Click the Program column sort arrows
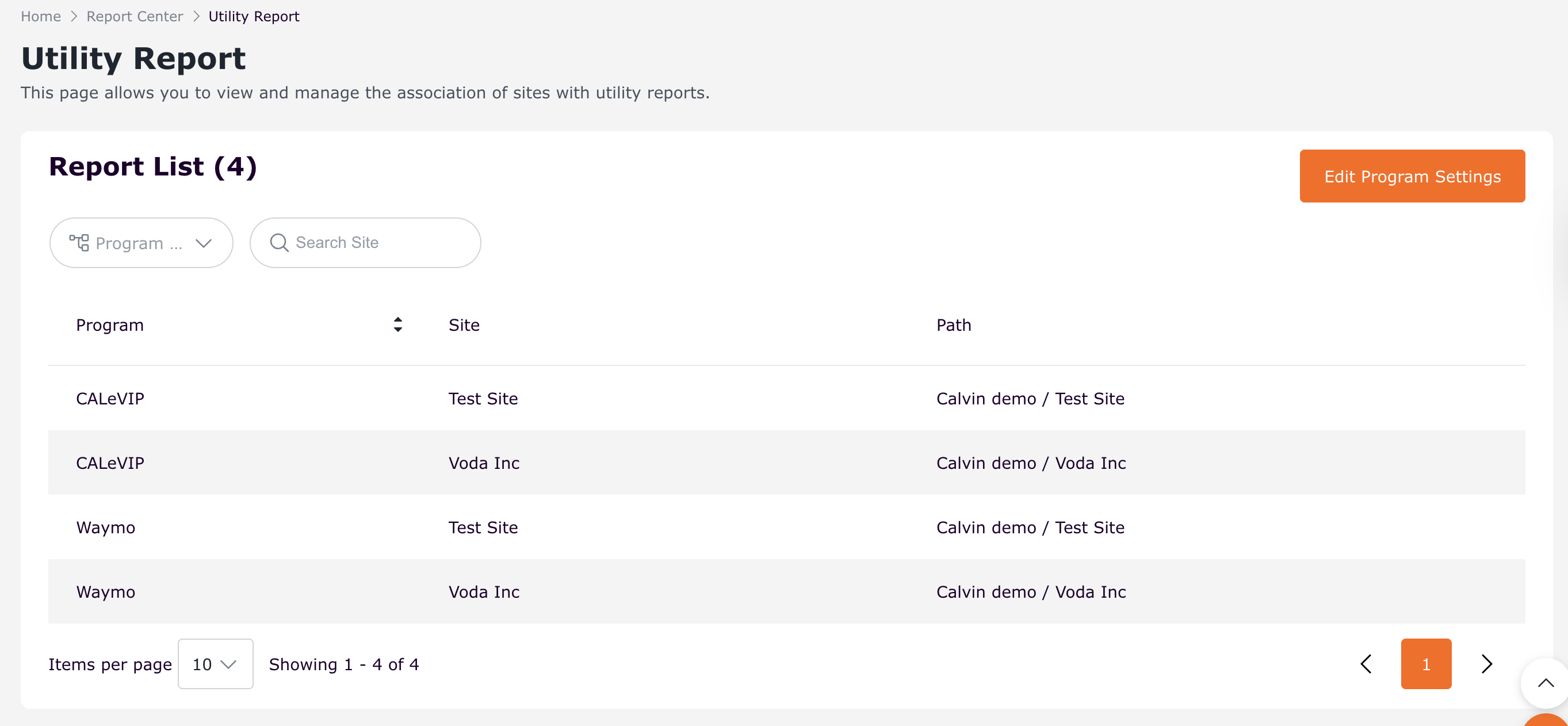 coord(397,324)
